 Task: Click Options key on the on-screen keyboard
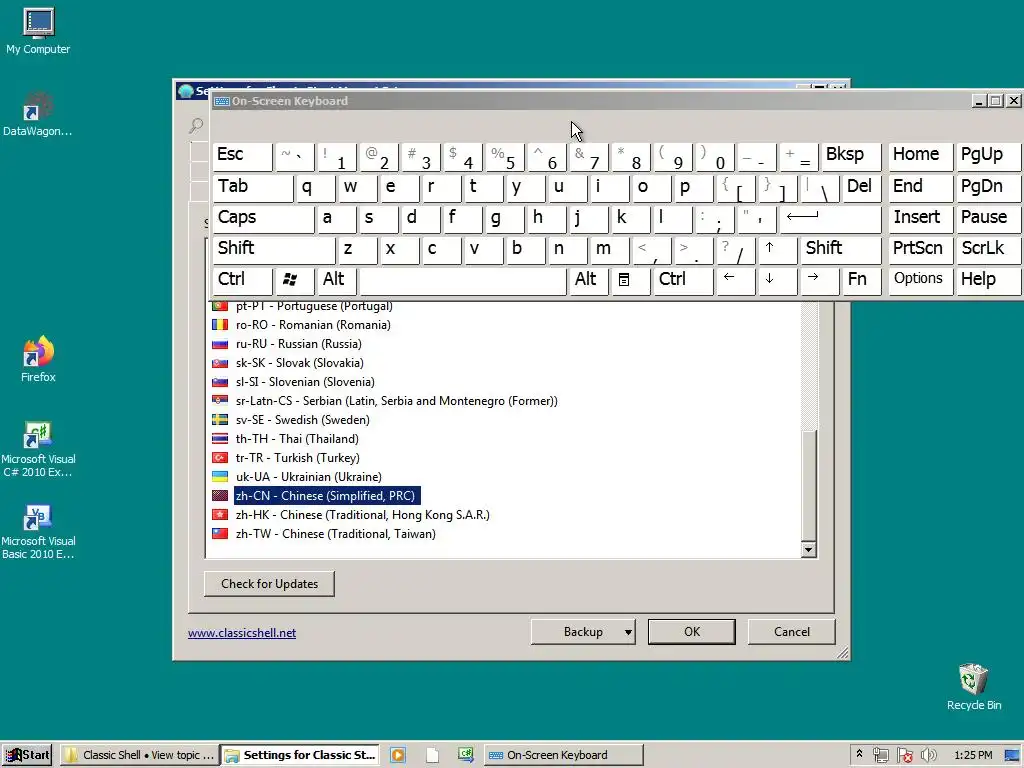pos(920,280)
